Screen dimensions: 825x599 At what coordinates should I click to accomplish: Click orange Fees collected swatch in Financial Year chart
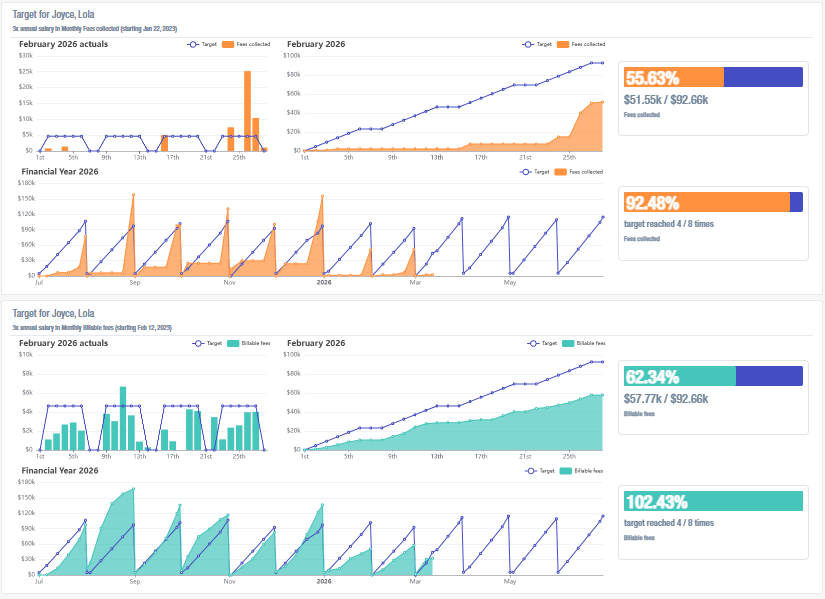(x=561, y=172)
